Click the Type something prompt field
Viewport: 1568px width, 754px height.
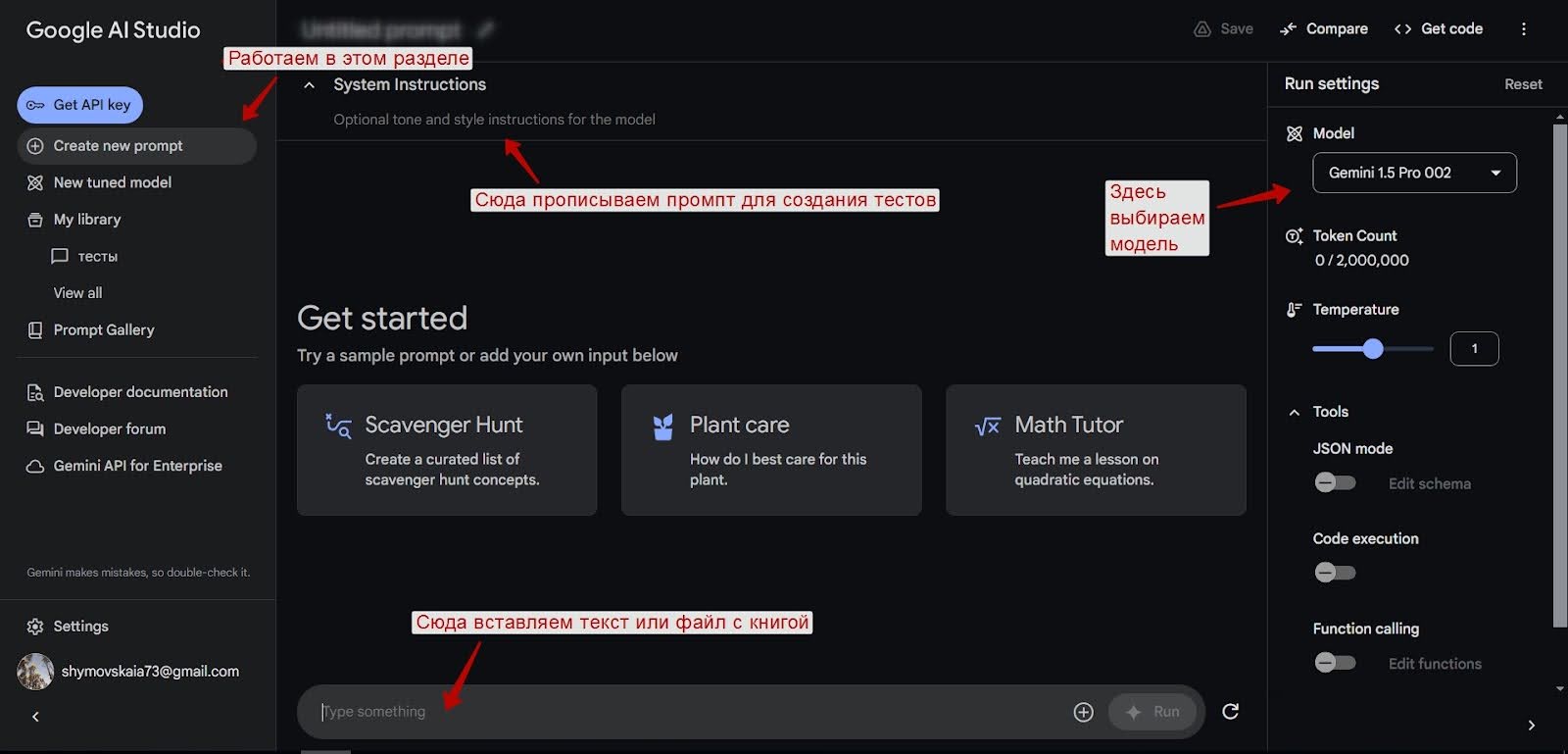691,712
